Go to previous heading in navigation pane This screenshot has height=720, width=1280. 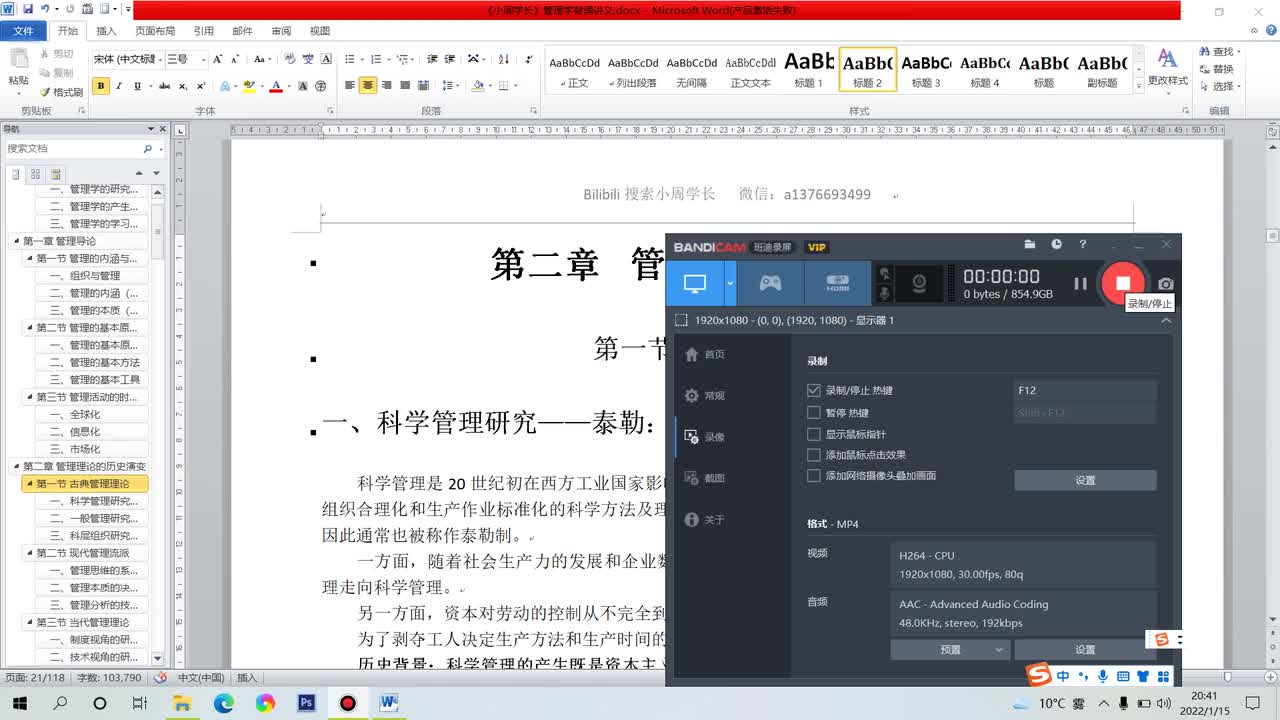[x=139, y=174]
